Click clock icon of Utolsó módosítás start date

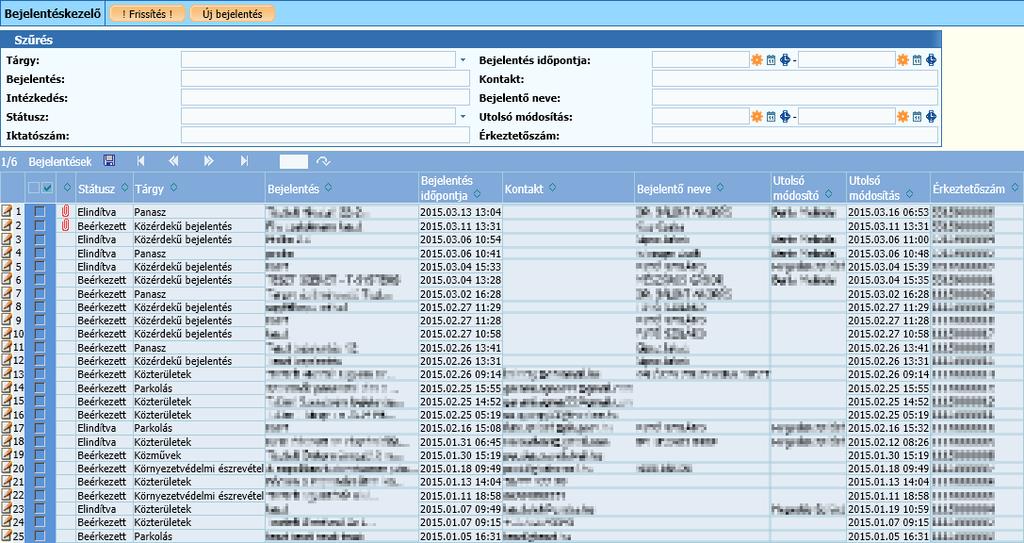point(785,117)
